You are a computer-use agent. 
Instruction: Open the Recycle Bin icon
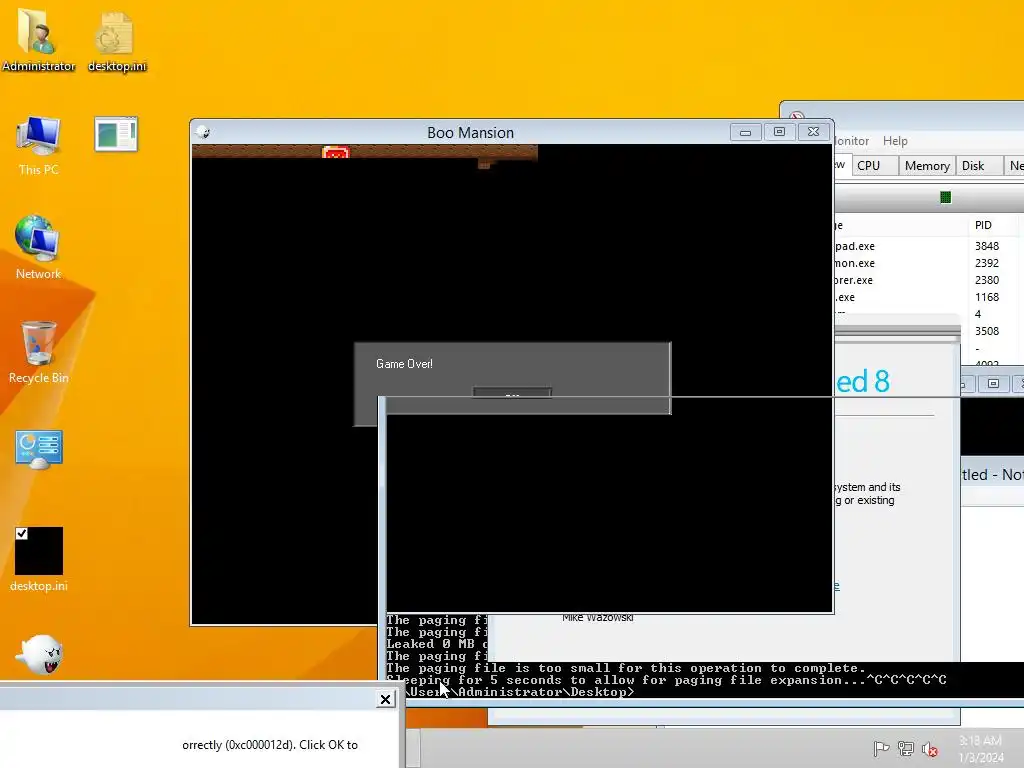pos(38,351)
